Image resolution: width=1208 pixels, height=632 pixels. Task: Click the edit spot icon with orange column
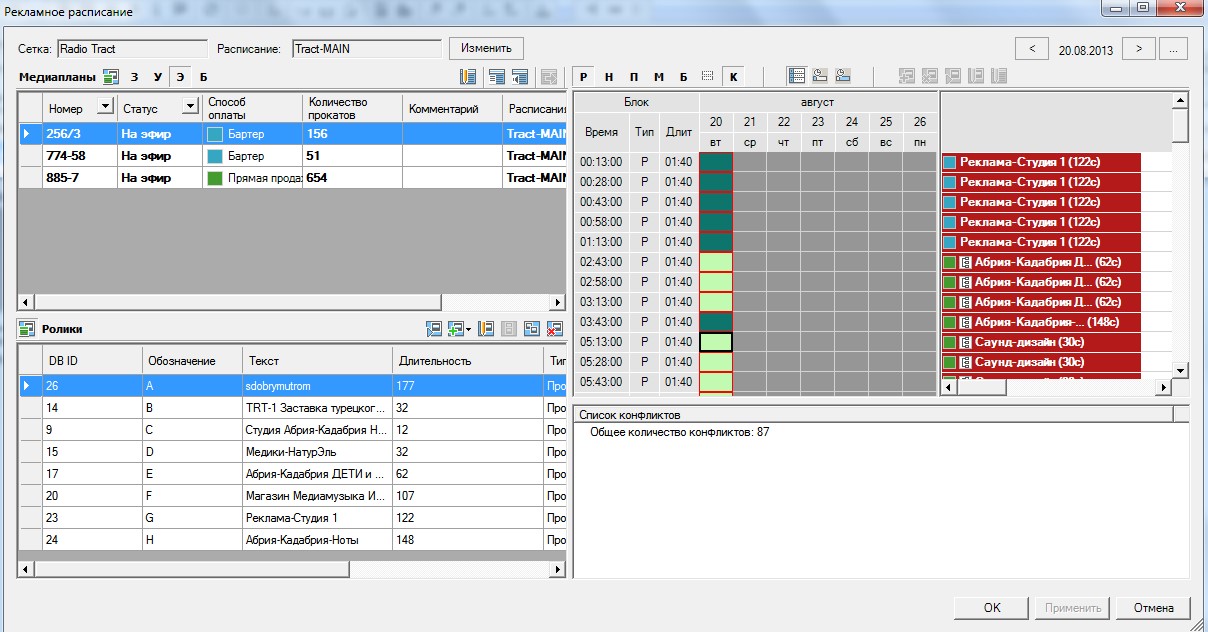pos(487,328)
